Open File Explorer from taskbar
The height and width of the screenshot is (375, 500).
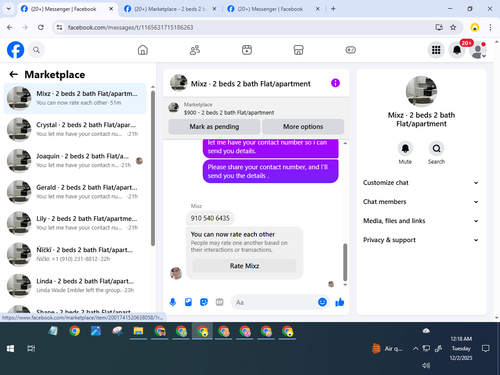pos(138,331)
